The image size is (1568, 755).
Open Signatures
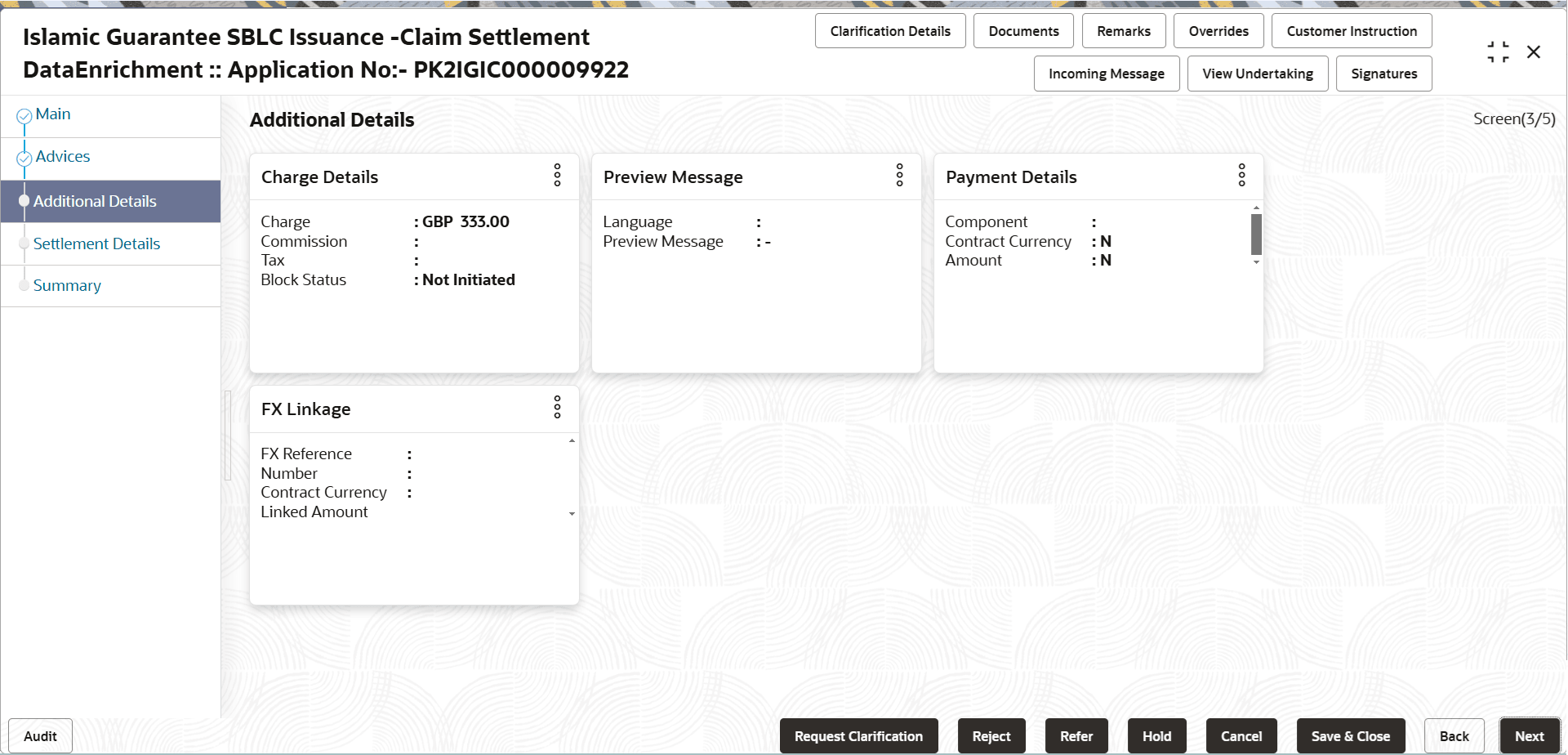[1384, 74]
